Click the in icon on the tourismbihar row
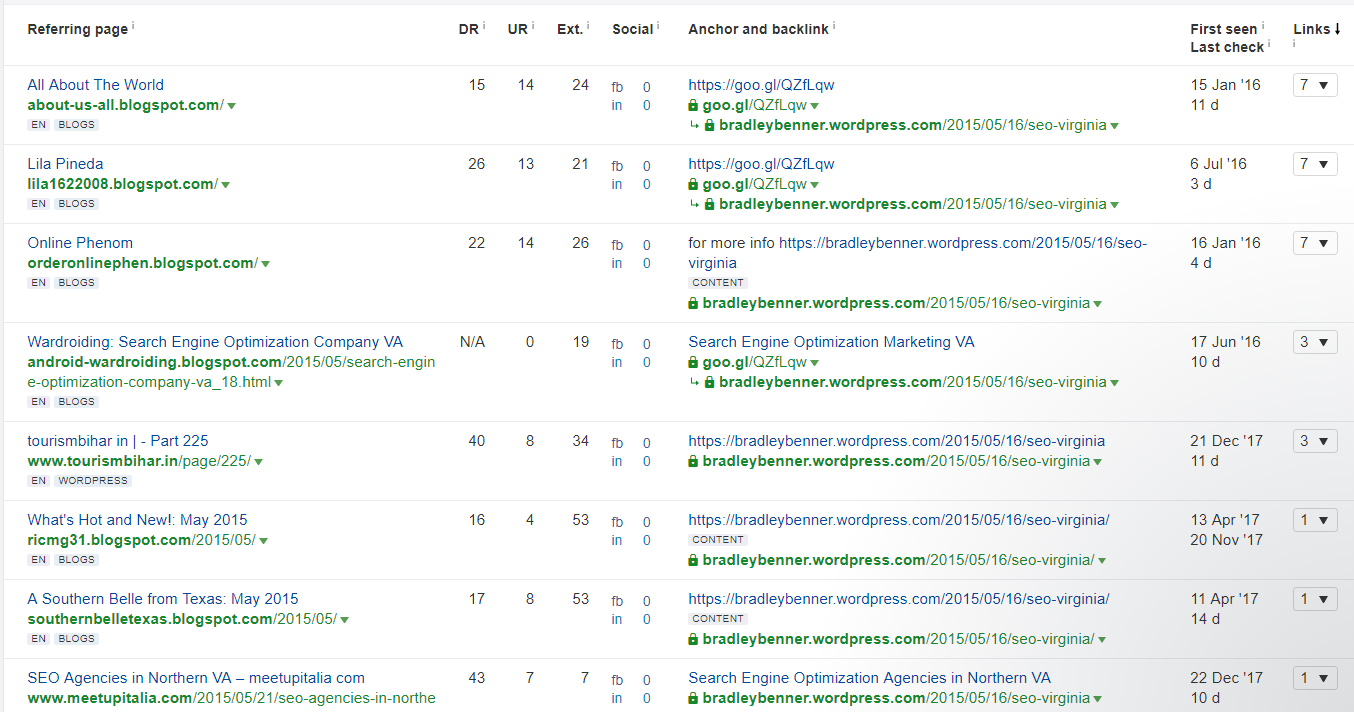1354x712 pixels. tap(617, 461)
